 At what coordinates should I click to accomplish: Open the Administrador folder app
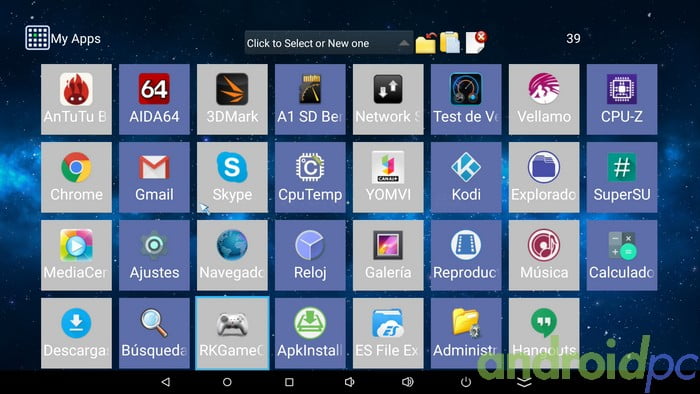466,333
